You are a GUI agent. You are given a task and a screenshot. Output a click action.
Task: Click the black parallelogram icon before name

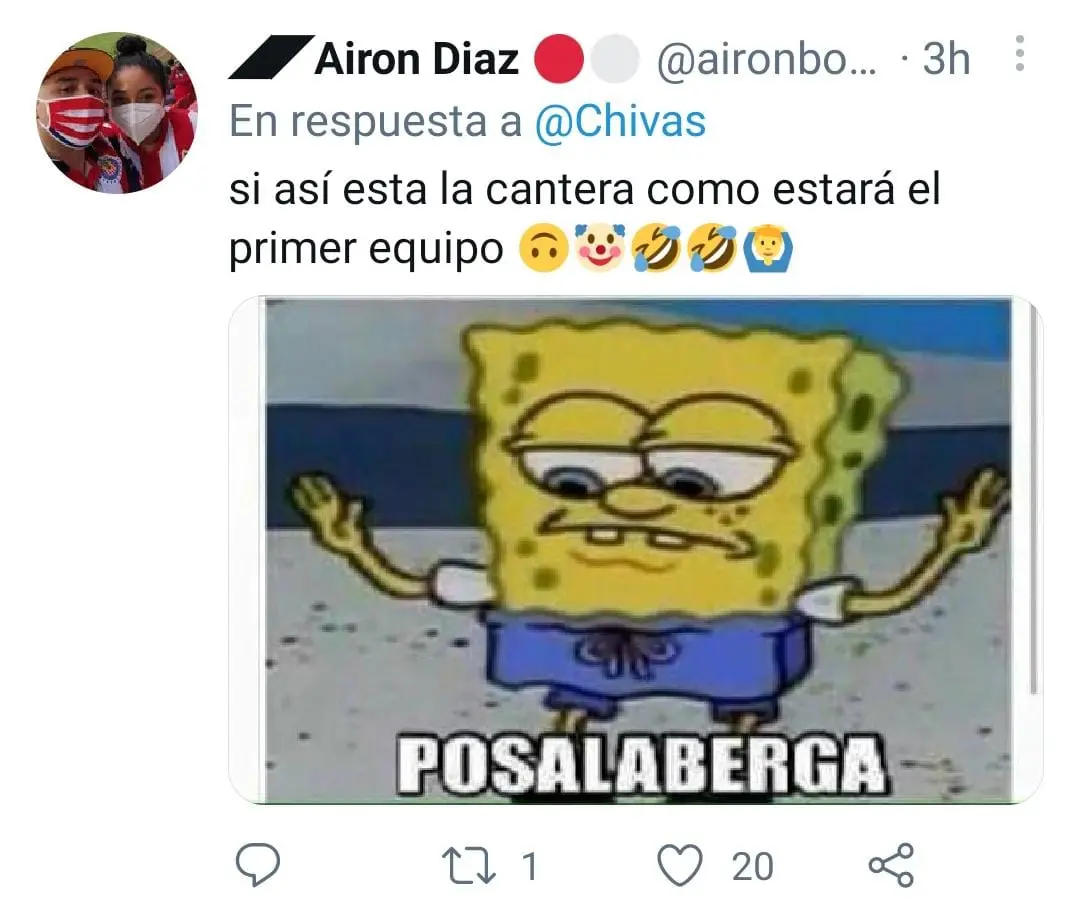(270, 56)
